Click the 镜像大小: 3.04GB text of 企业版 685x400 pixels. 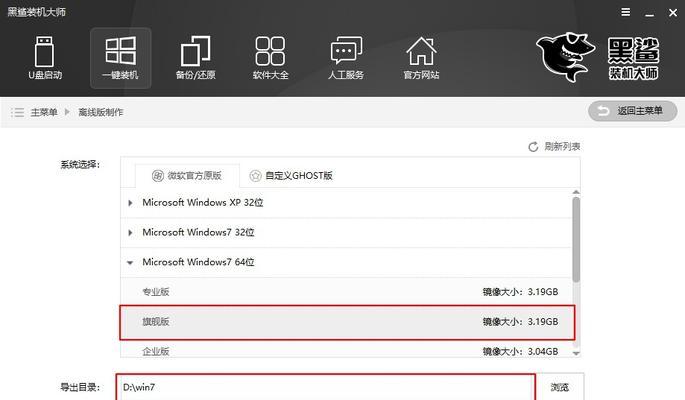click(520, 351)
